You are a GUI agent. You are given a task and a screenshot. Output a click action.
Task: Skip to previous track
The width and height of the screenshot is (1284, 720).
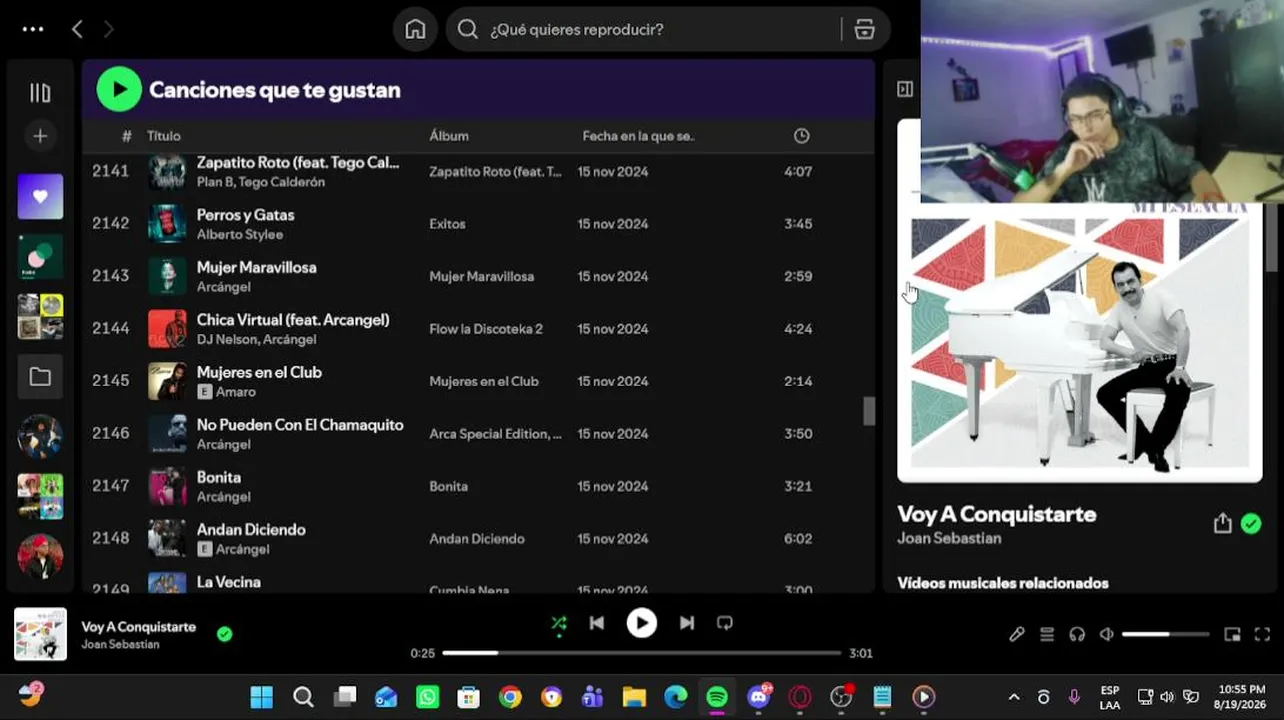597,623
